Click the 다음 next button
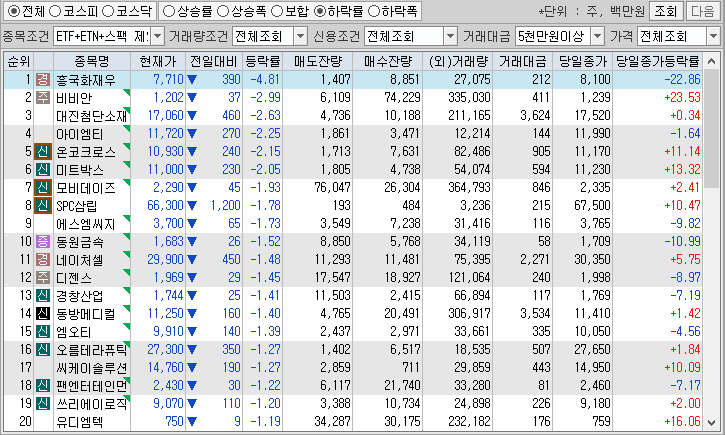725x435 pixels. point(702,11)
